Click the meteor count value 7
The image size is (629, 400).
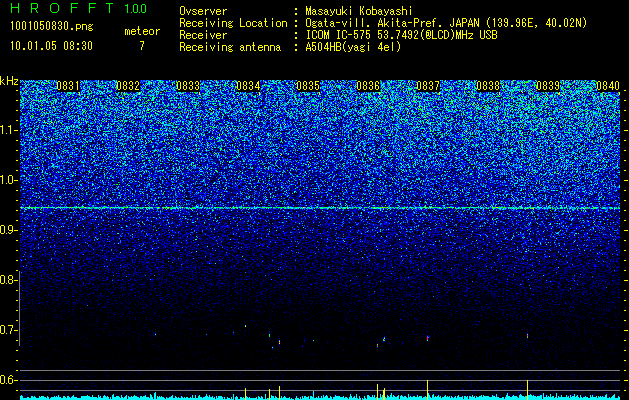142,46
